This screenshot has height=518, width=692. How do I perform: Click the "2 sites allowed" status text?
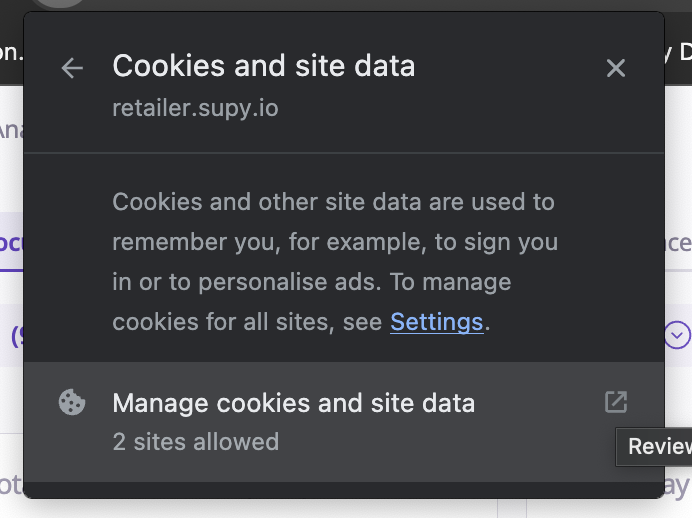pyautogui.click(x=195, y=441)
